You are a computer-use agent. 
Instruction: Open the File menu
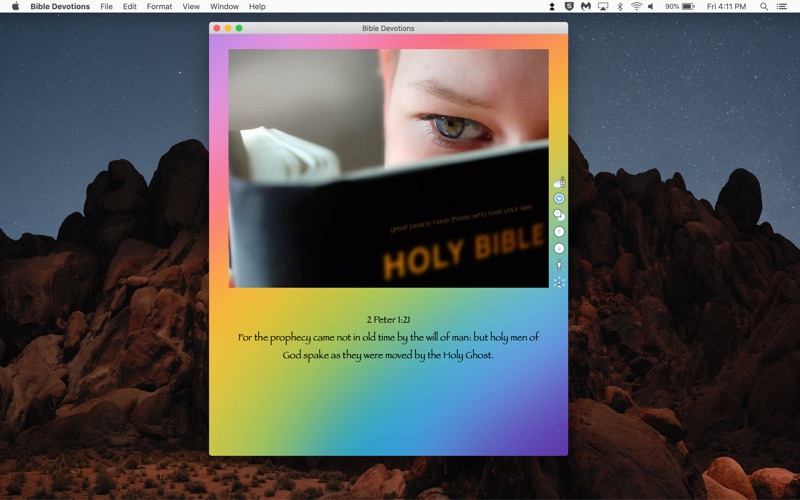click(106, 6)
